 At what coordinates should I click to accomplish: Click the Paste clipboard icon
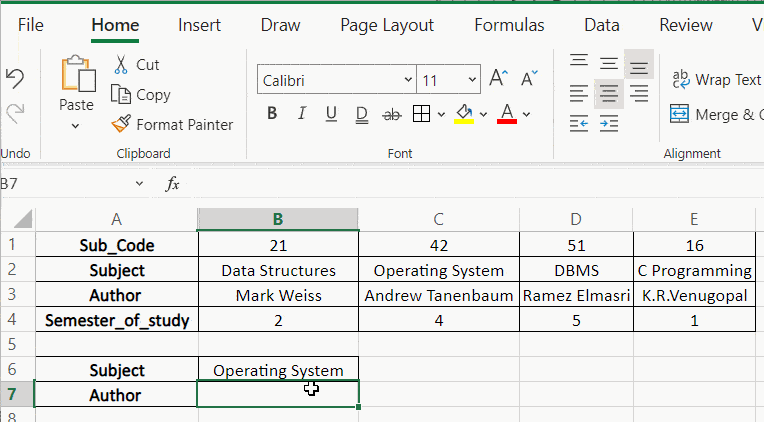point(78,74)
